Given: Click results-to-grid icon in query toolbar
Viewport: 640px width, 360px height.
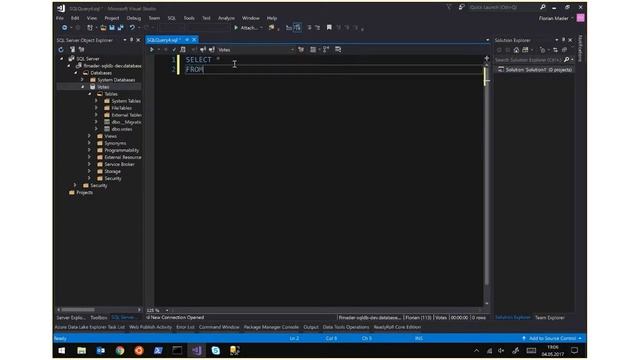Looking at the screenshot, I should pos(313,49).
